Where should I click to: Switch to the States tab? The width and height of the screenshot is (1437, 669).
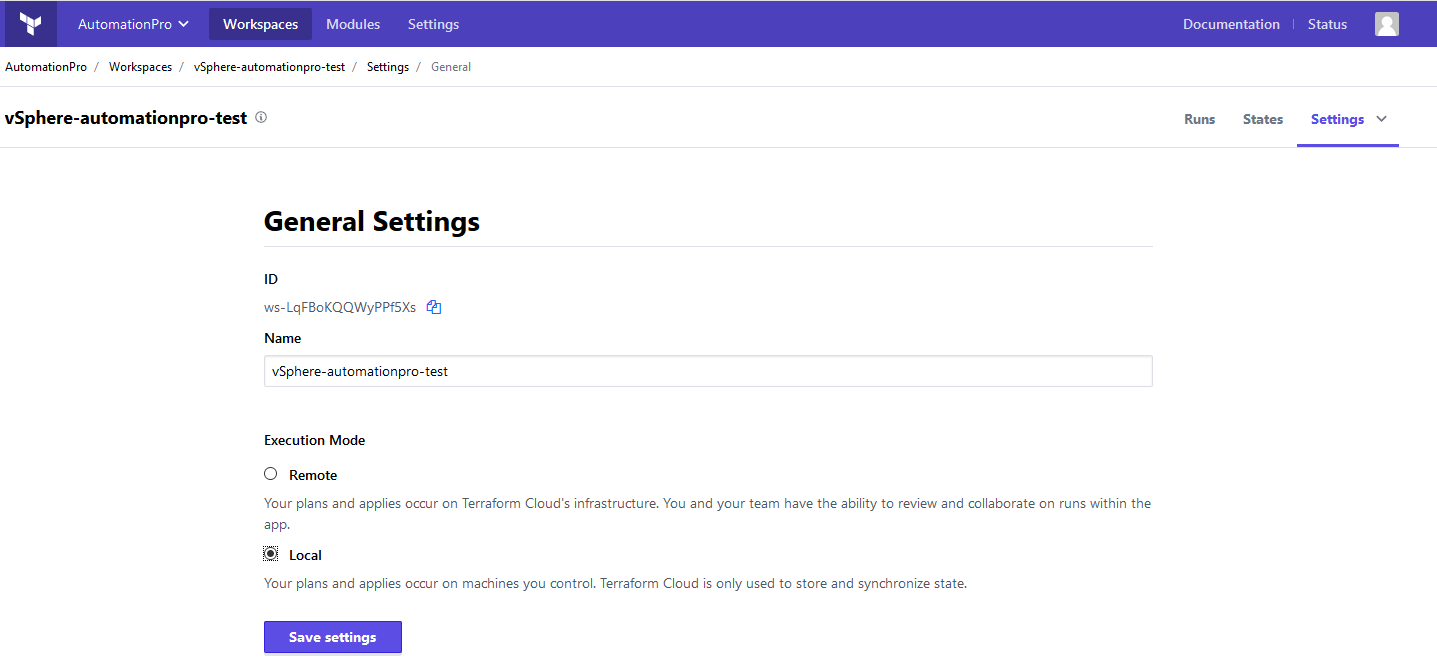pos(1263,119)
